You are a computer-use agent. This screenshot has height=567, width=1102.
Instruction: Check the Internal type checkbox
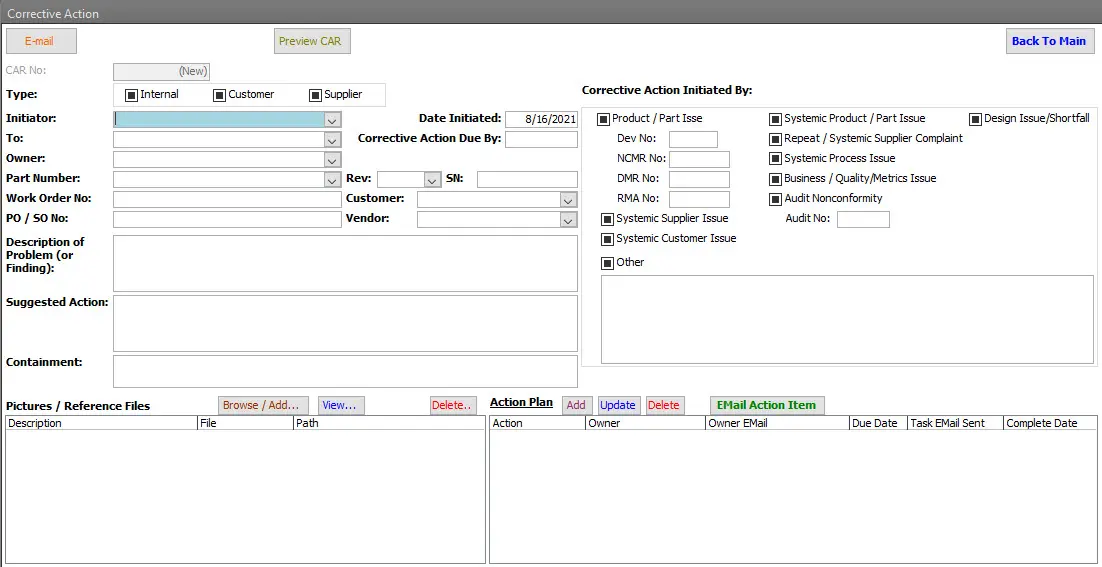(x=131, y=95)
